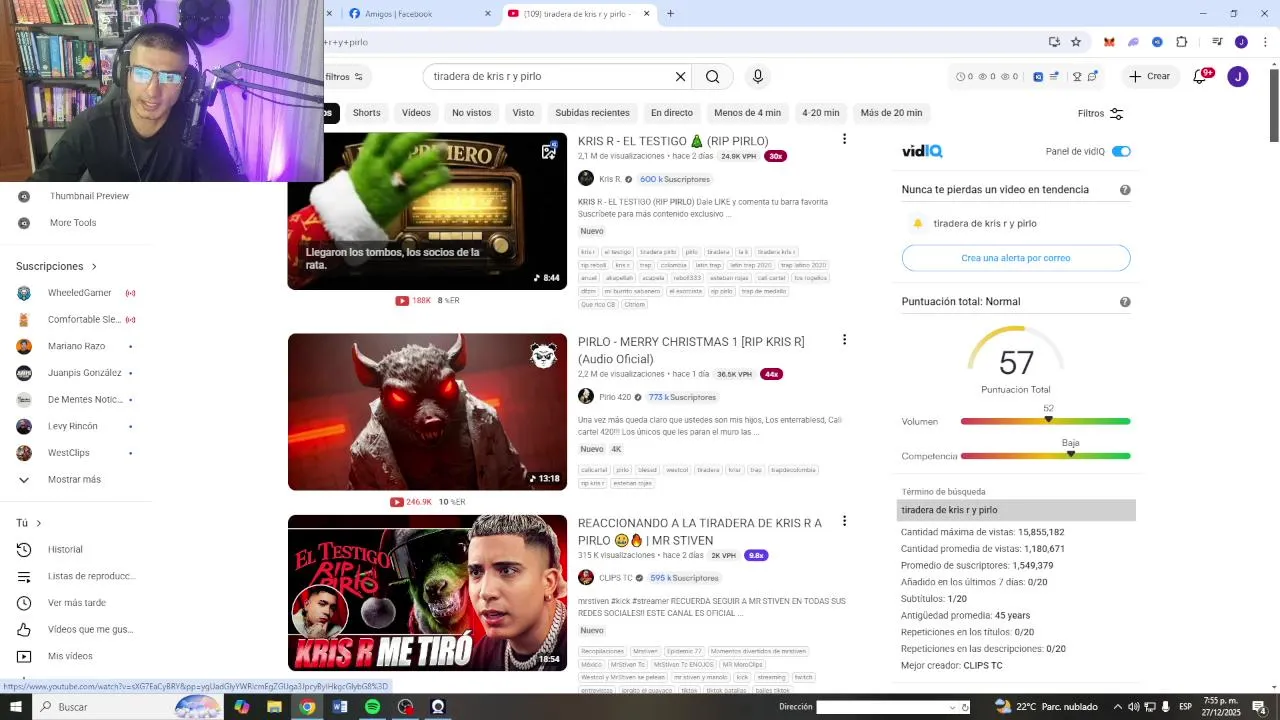Image resolution: width=1280 pixels, height=720 pixels.
Task: Open the CLIPS TC channel link
Action: point(615,578)
